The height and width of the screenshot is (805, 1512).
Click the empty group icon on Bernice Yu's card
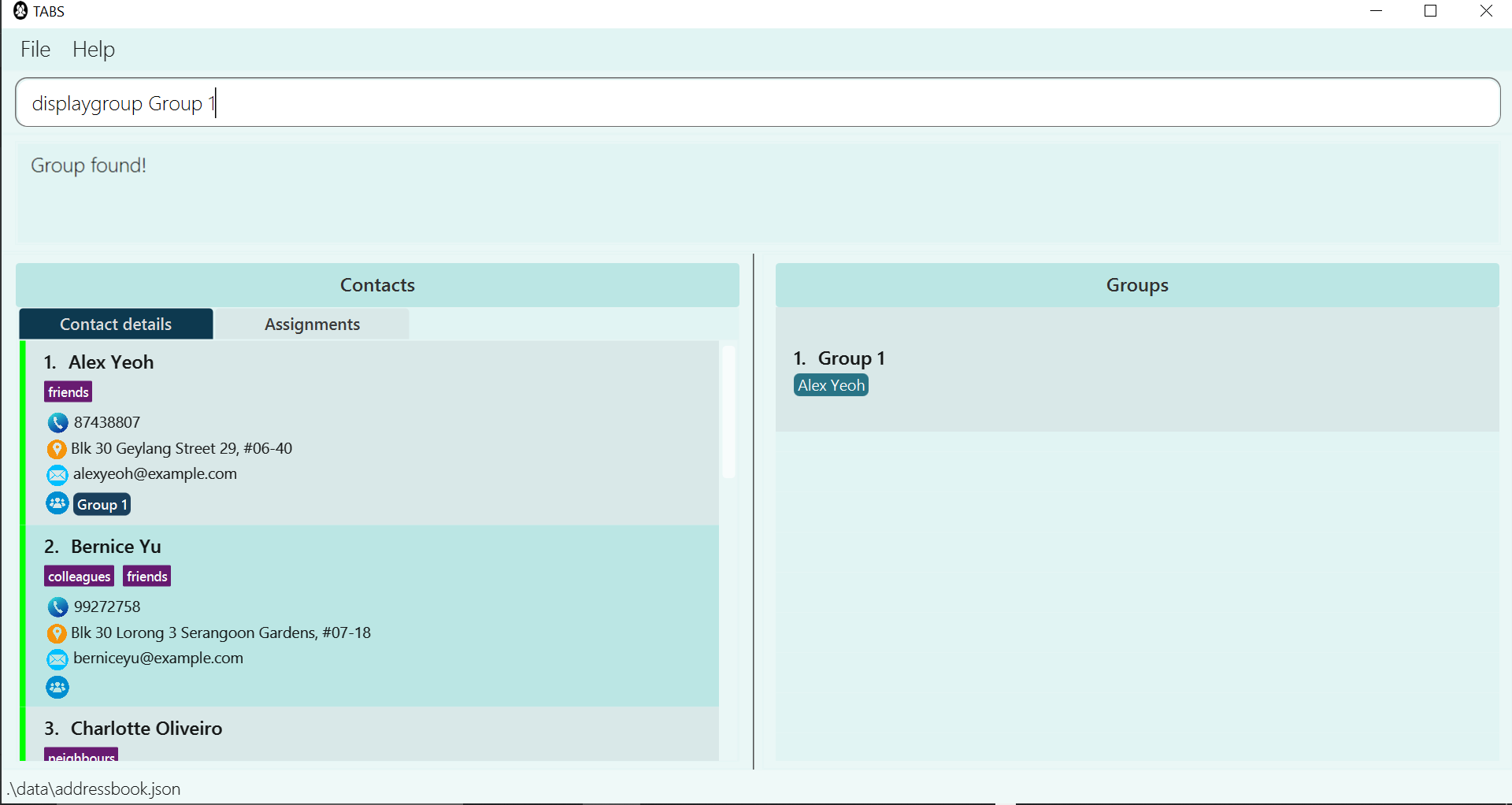[57, 687]
